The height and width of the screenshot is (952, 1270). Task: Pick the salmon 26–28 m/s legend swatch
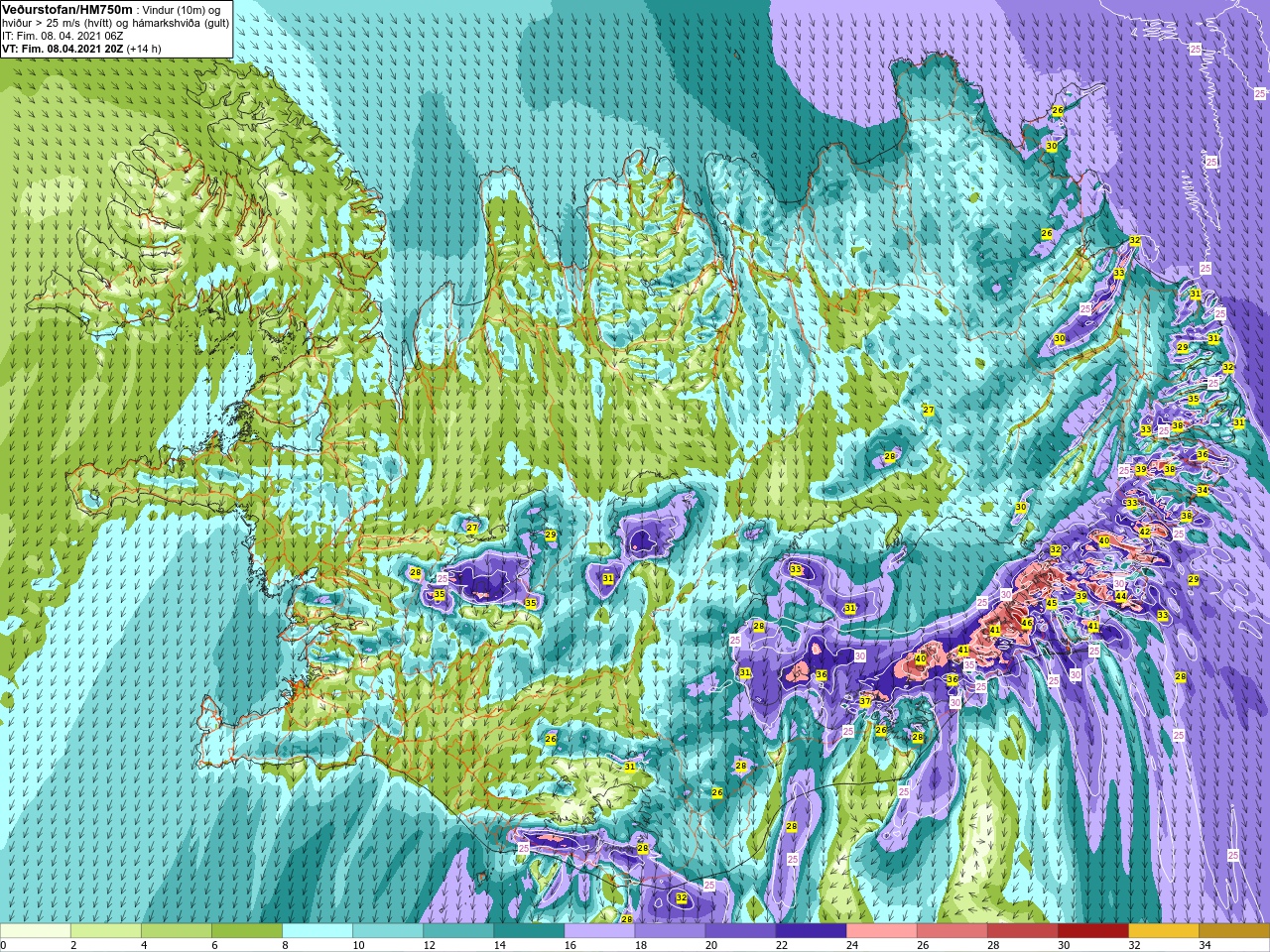coord(952,931)
